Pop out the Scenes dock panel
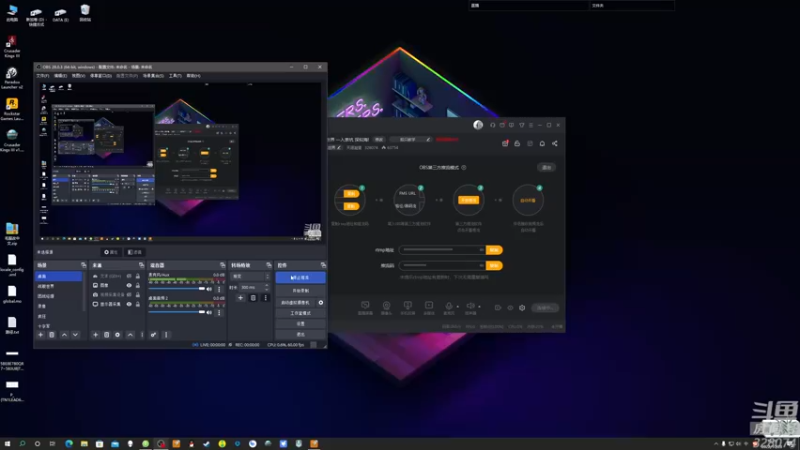 83,265
